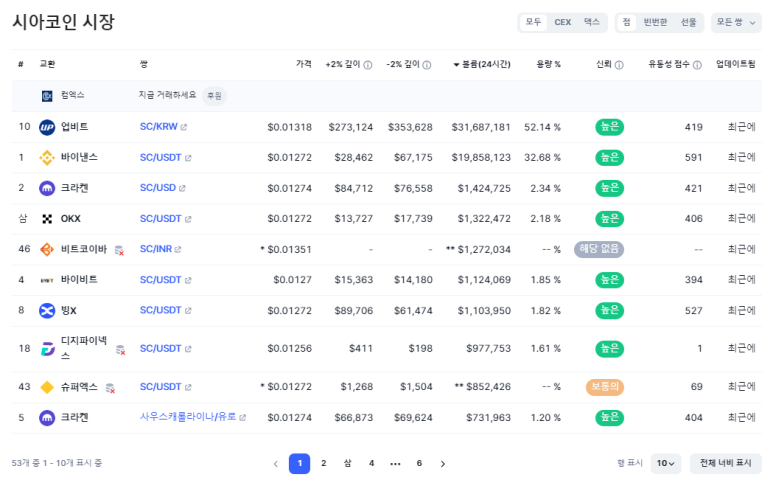This screenshot has height=480, width=773.
Task: Open the info icon beside -2% 깊이
Action: [427, 65]
